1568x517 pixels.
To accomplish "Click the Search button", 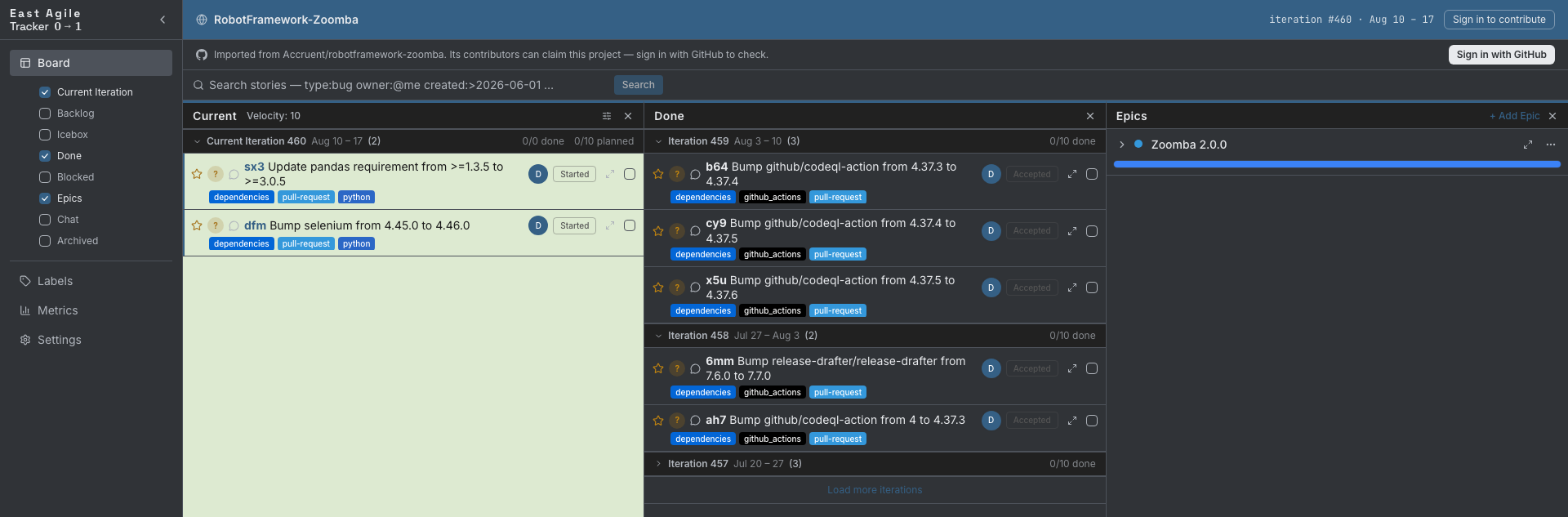I will coord(638,85).
